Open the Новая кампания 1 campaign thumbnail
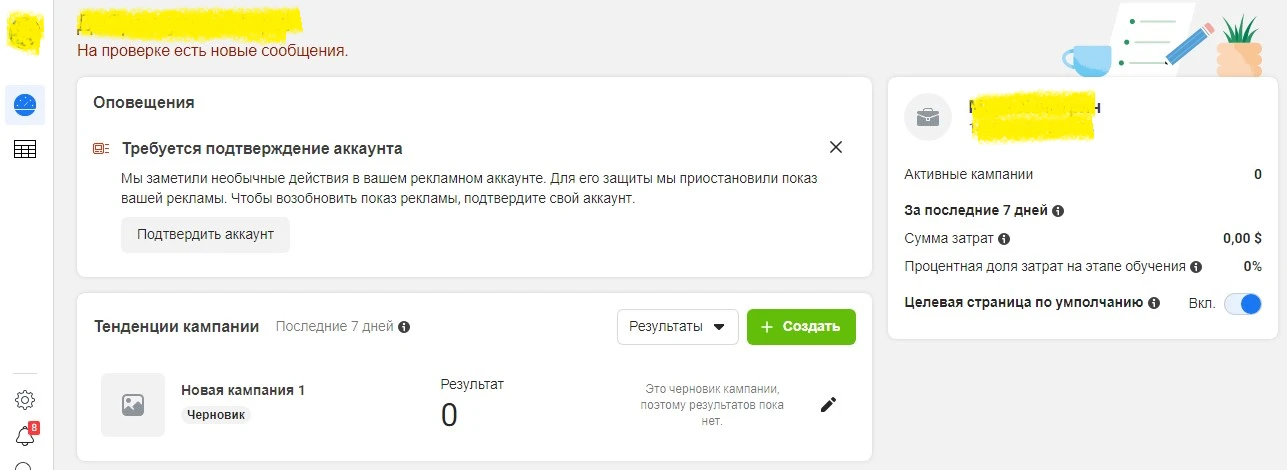Viewport: 1287px width, 470px height. tap(133, 405)
